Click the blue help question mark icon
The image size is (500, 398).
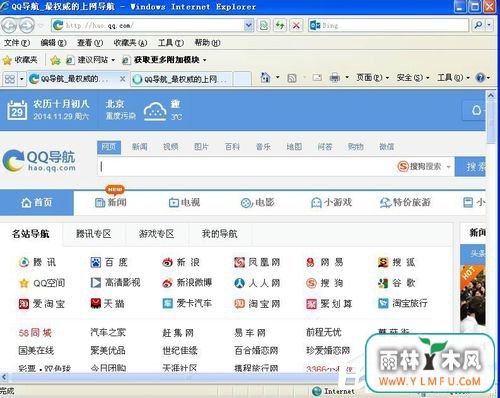480,78
